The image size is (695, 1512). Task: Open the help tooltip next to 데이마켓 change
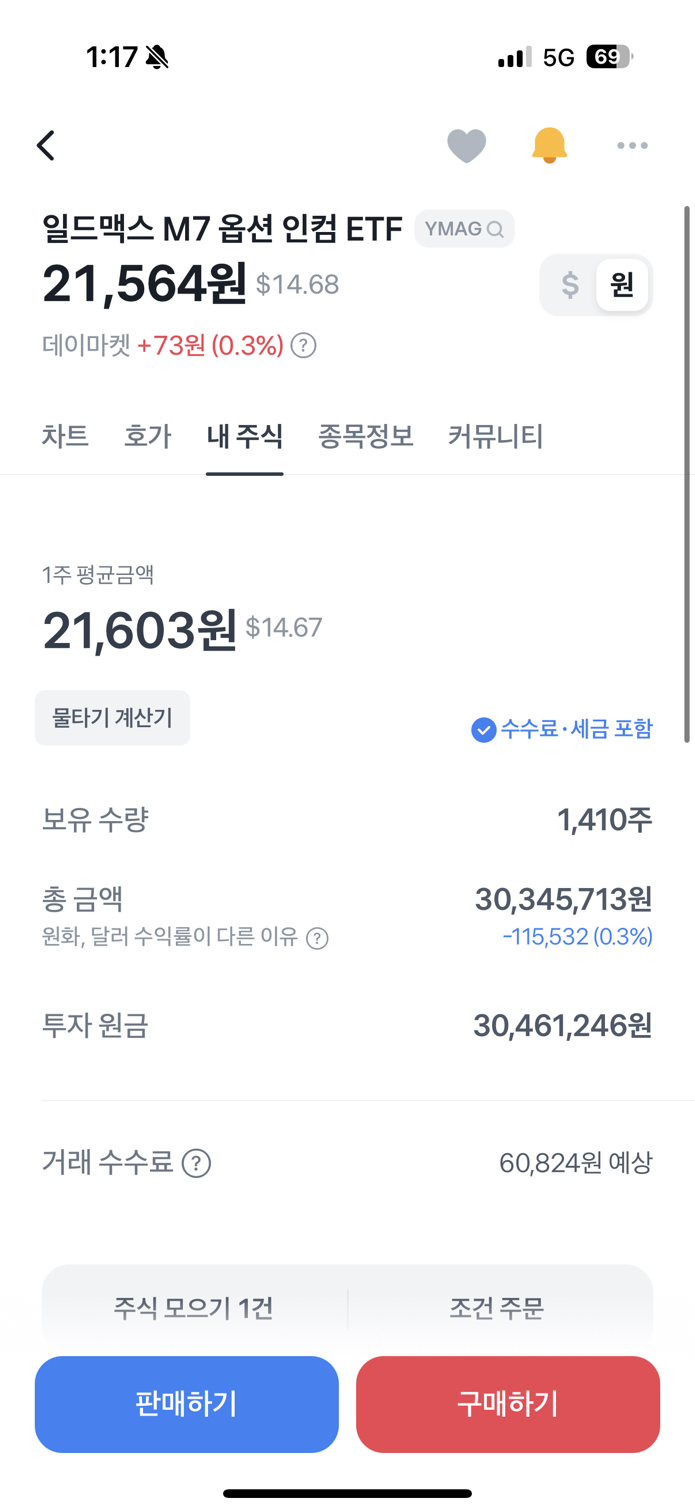coord(303,346)
